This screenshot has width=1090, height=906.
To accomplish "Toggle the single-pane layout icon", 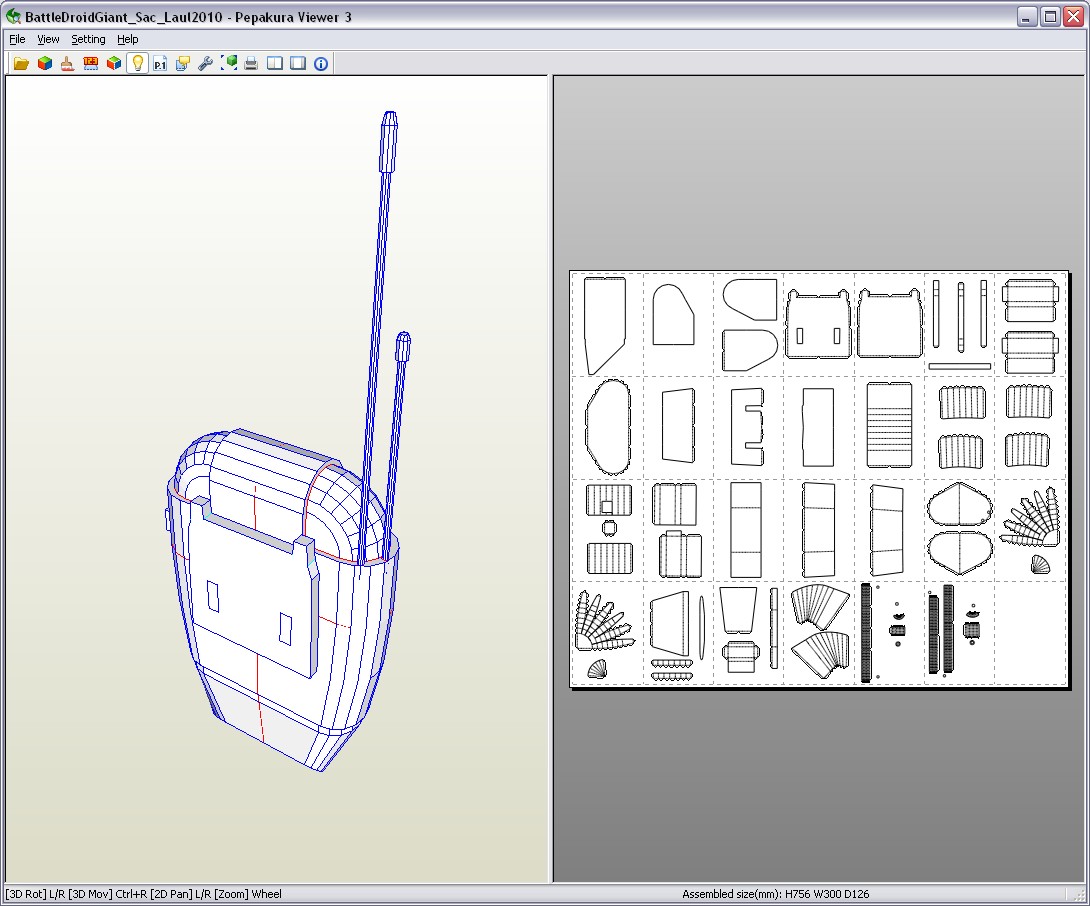I will coord(298,63).
